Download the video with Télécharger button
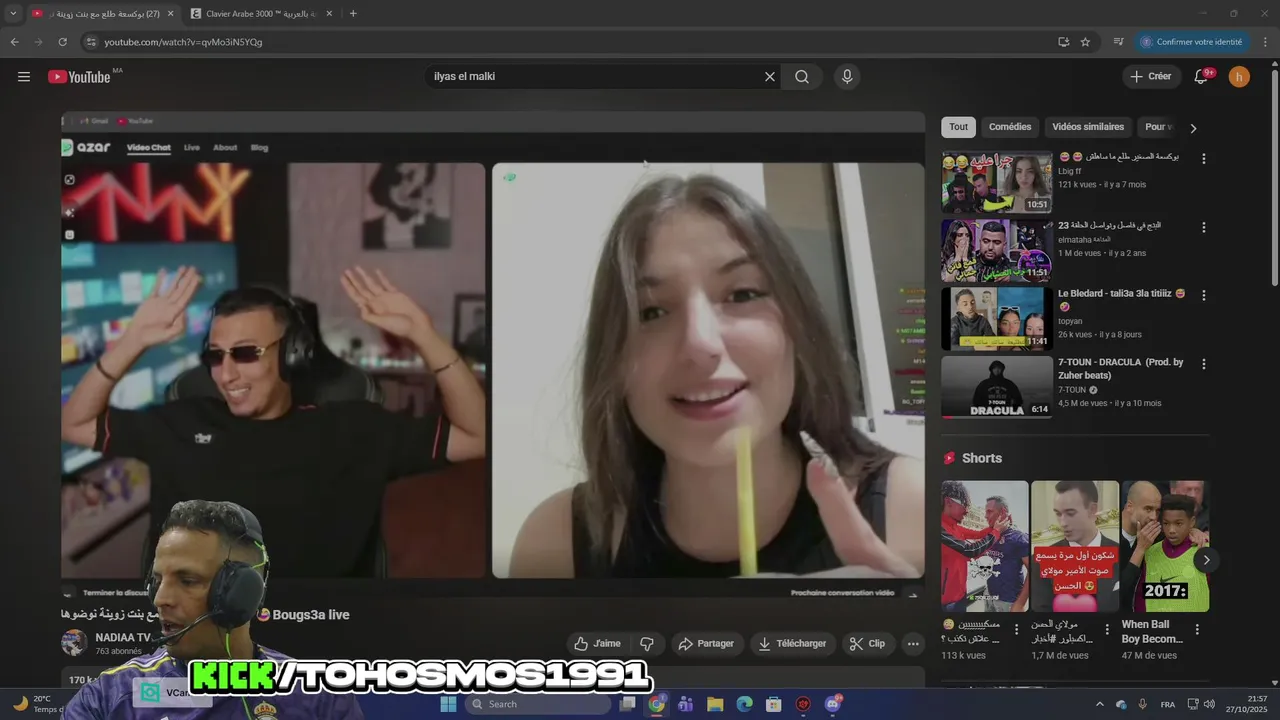The image size is (1280, 720). click(x=792, y=644)
